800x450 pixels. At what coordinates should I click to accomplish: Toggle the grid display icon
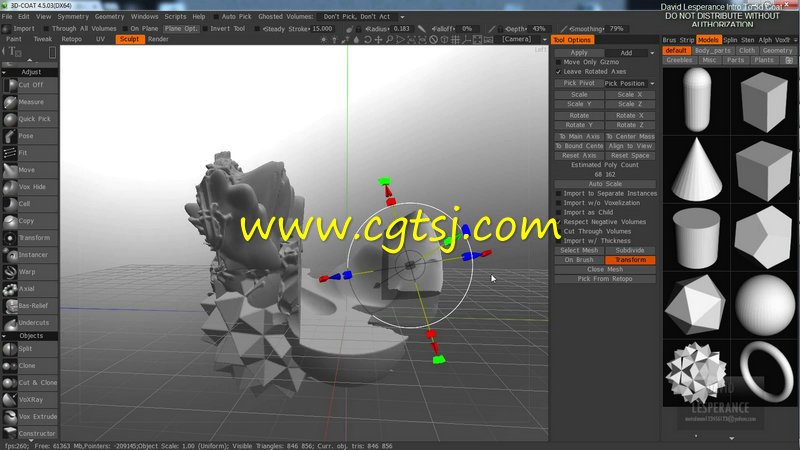455,40
